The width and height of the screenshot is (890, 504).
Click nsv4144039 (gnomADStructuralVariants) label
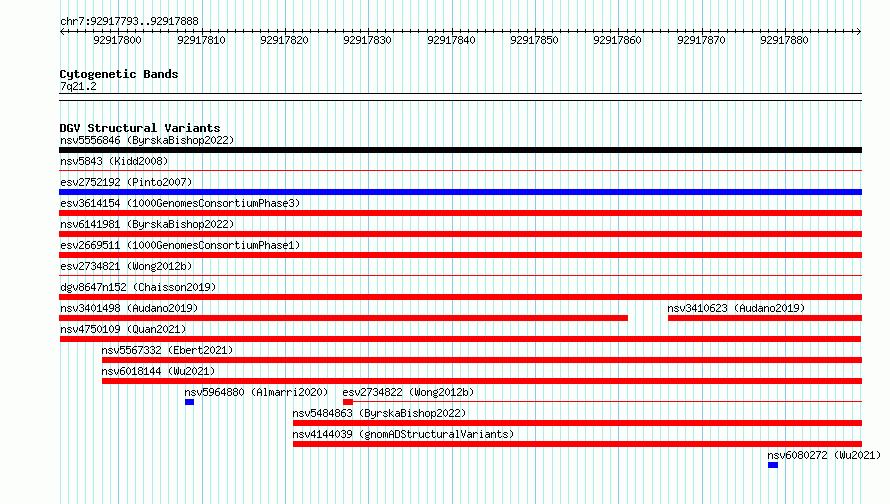tap(403, 434)
